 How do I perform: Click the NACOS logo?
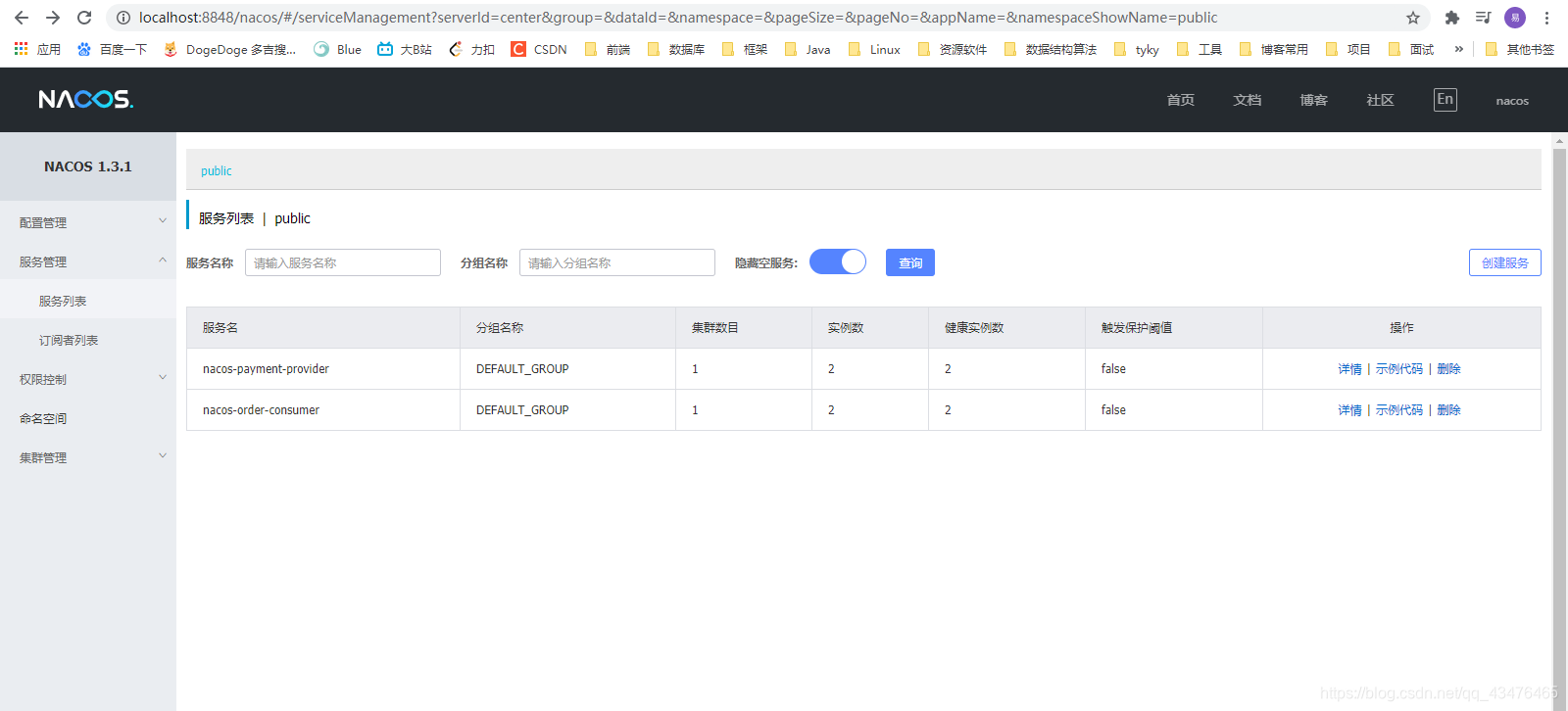pyautogui.click(x=85, y=99)
